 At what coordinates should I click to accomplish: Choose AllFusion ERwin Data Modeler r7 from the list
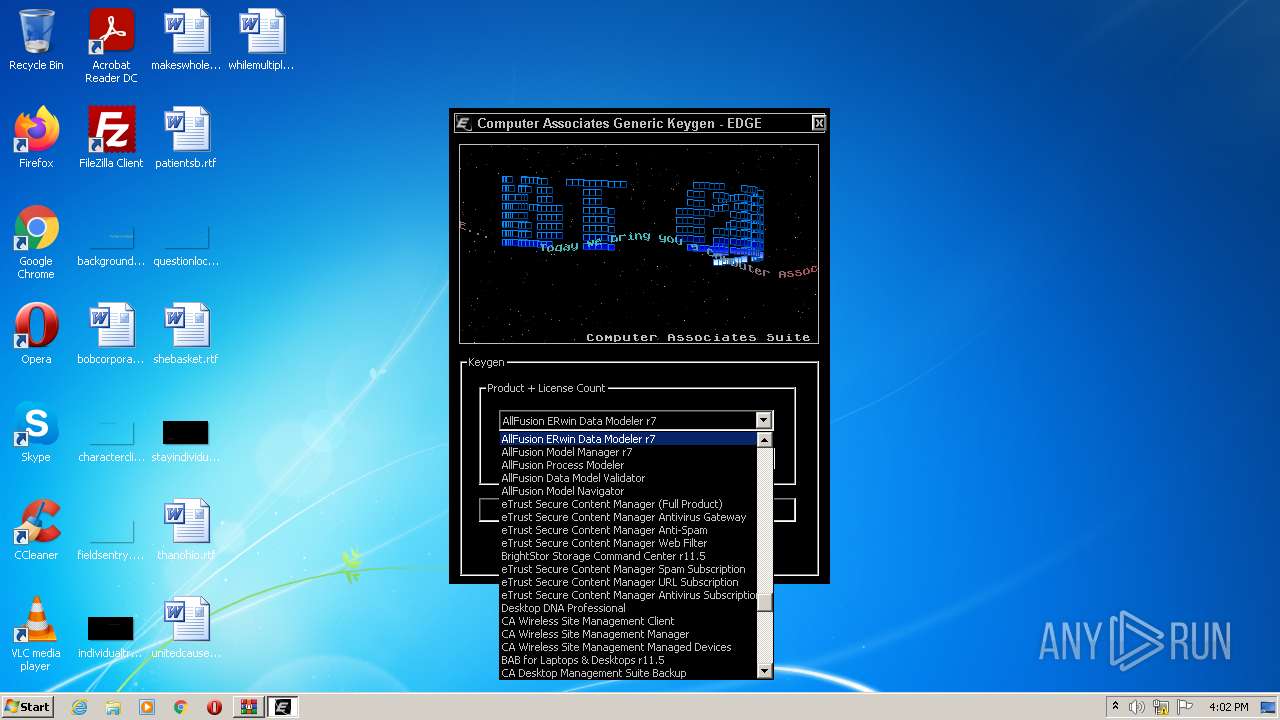[628, 439]
